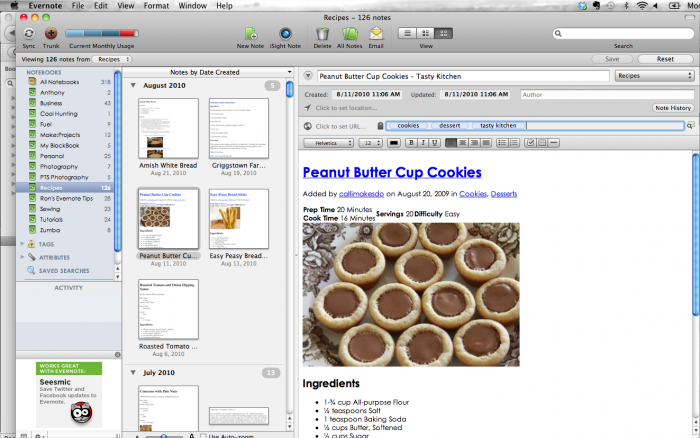Select the Amish White Bread thumbnail
This screenshot has height=438, width=700.
coord(168,129)
